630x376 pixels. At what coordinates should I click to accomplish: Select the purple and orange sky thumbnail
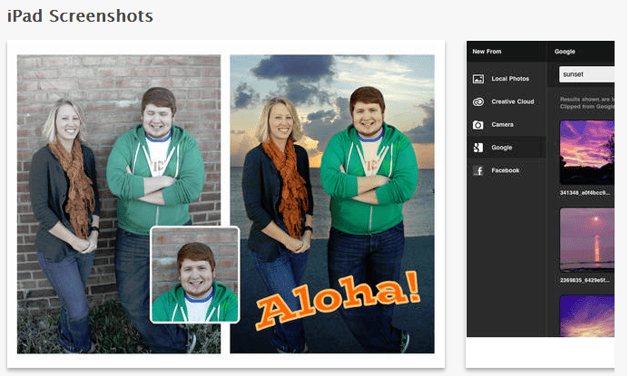587,152
